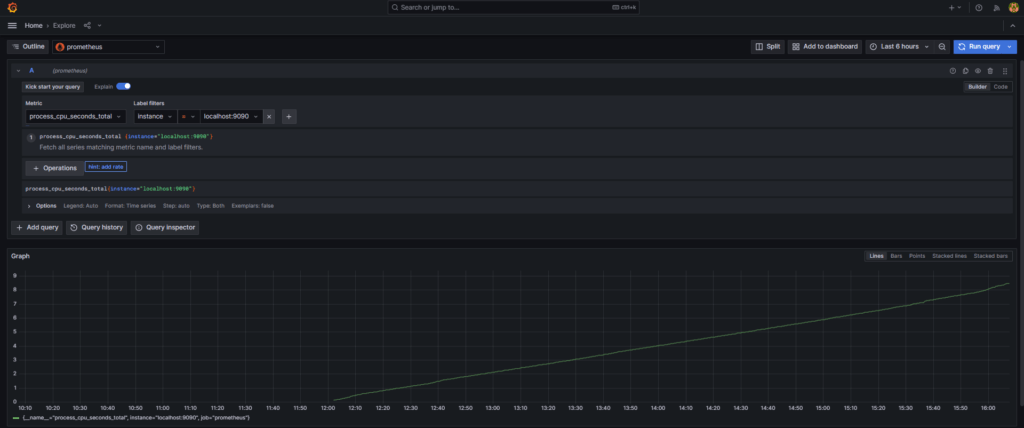This screenshot has width=1024, height=428.
Task: Click the Outline button
Action: [28, 47]
